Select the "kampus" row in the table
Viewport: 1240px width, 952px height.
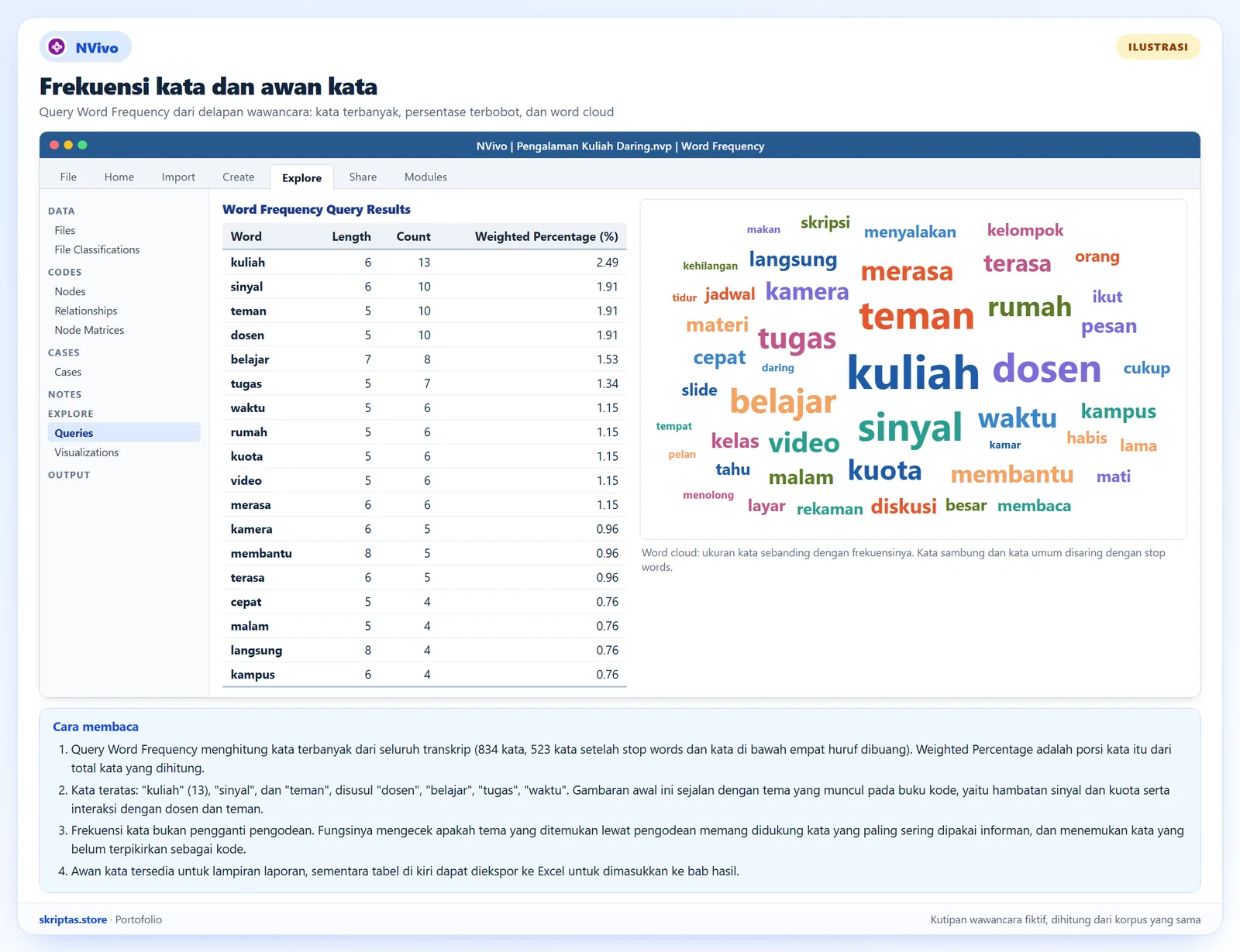tap(424, 675)
